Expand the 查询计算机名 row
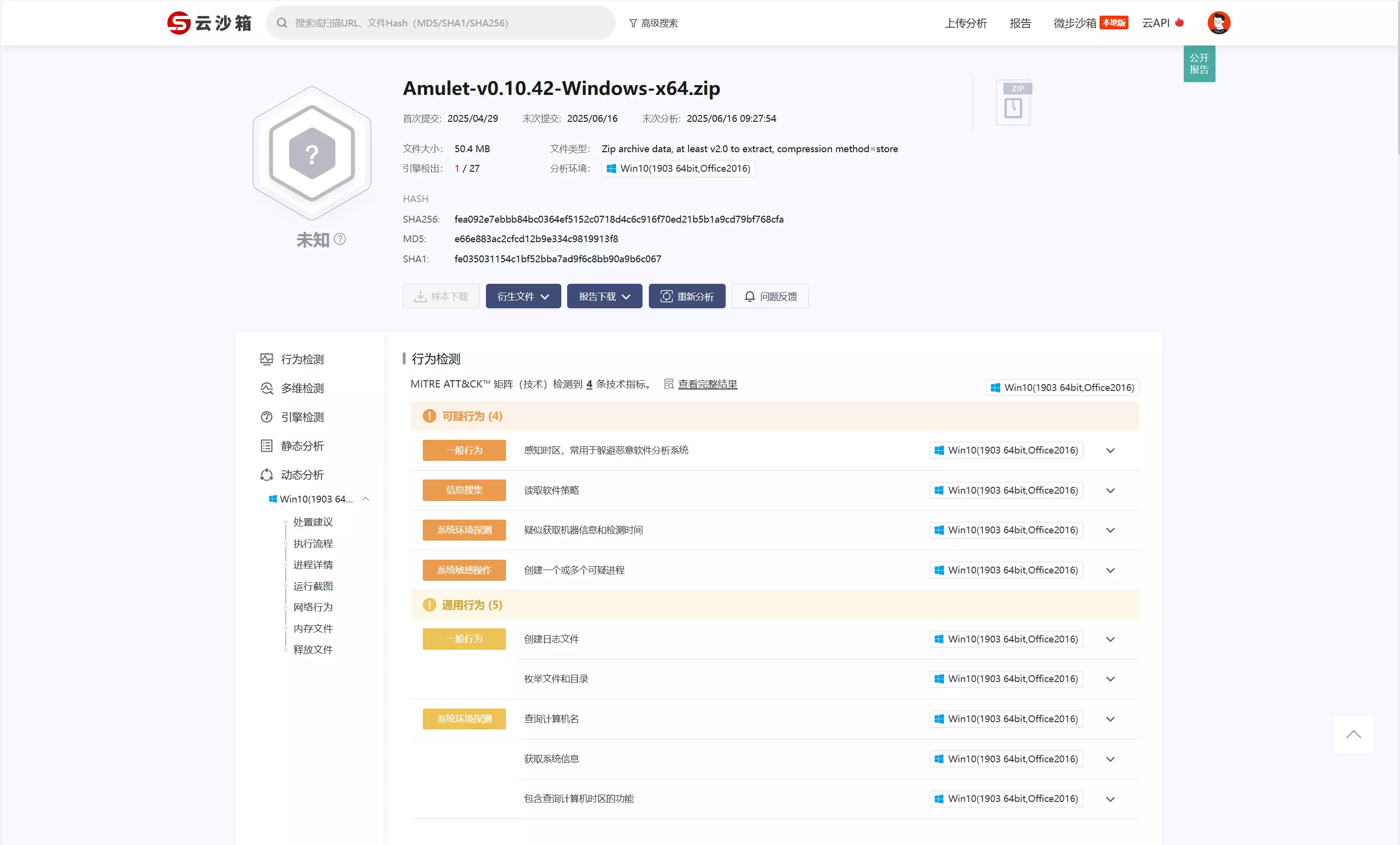 click(1110, 719)
